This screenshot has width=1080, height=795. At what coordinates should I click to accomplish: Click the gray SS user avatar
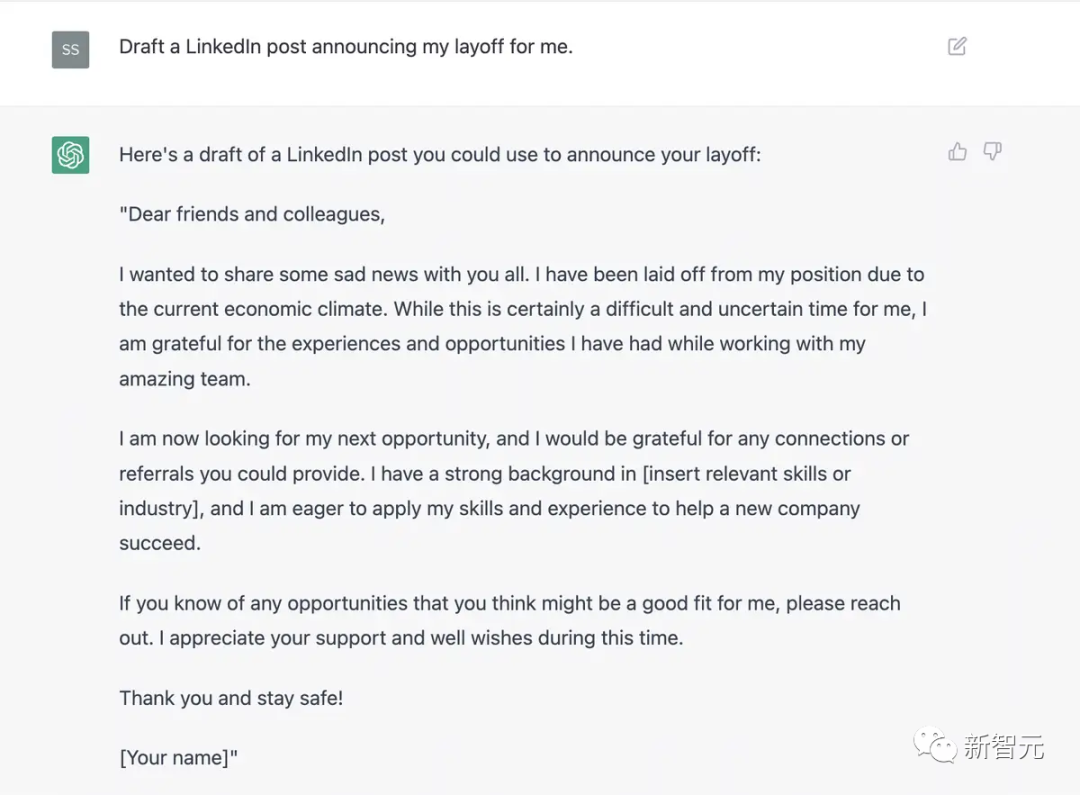pos(70,49)
